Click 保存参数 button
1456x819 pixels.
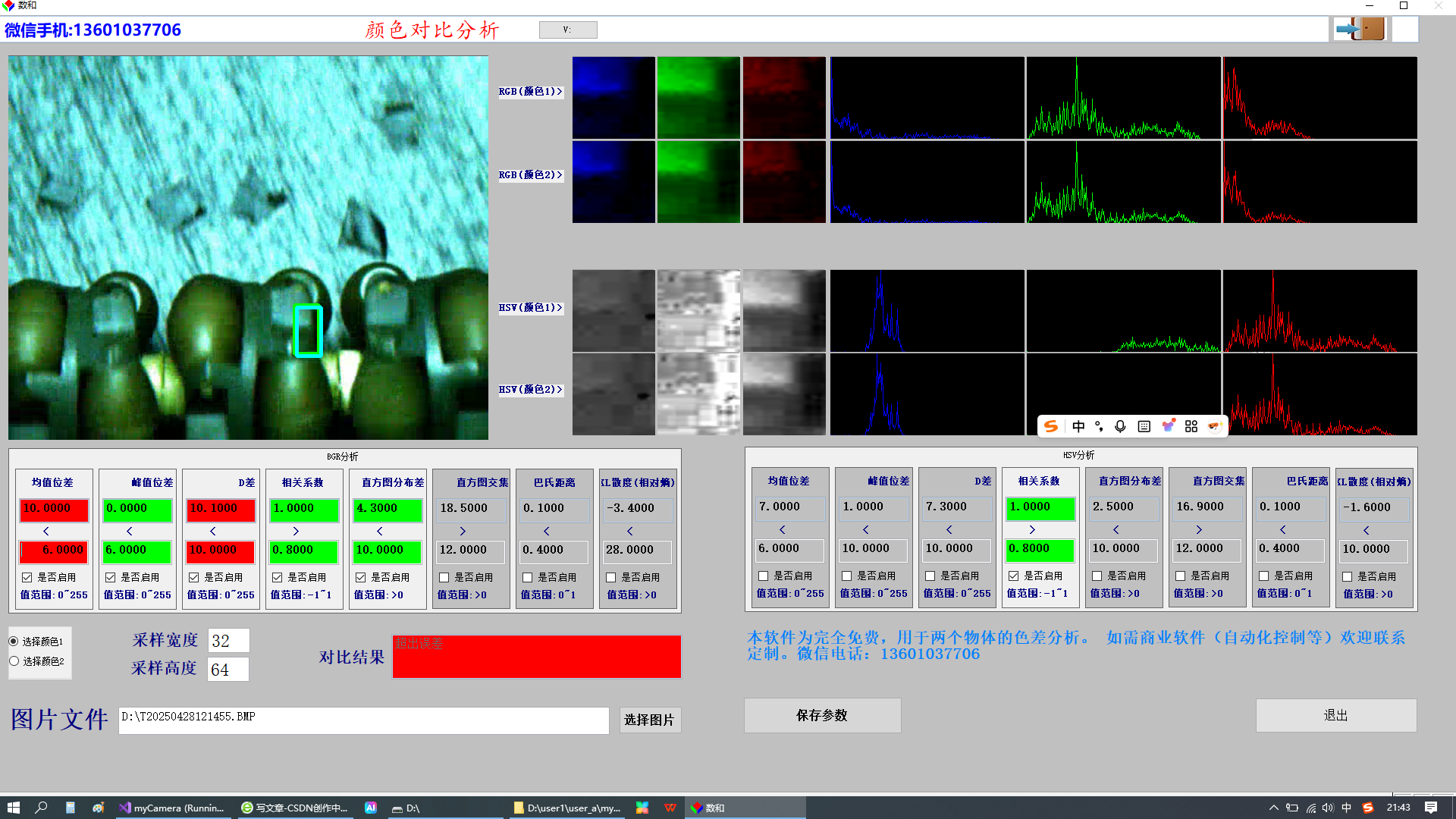(822, 715)
